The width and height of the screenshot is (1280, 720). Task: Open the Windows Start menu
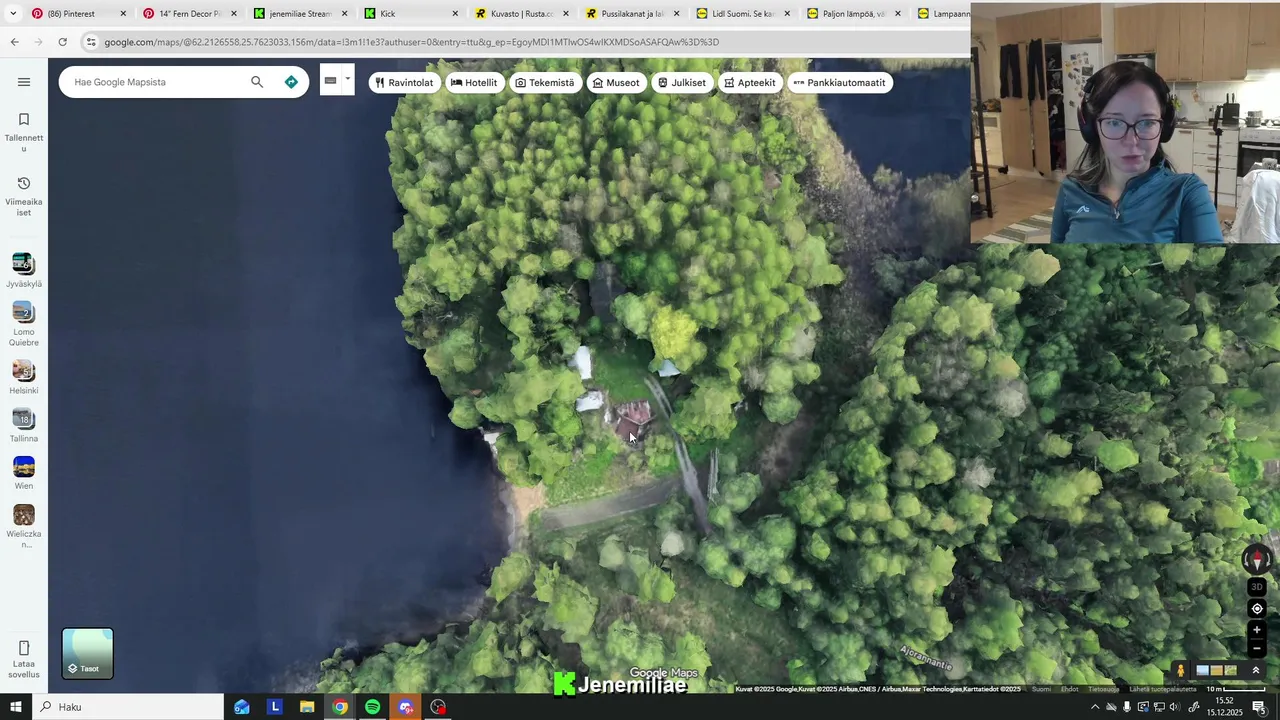pyautogui.click(x=15, y=707)
